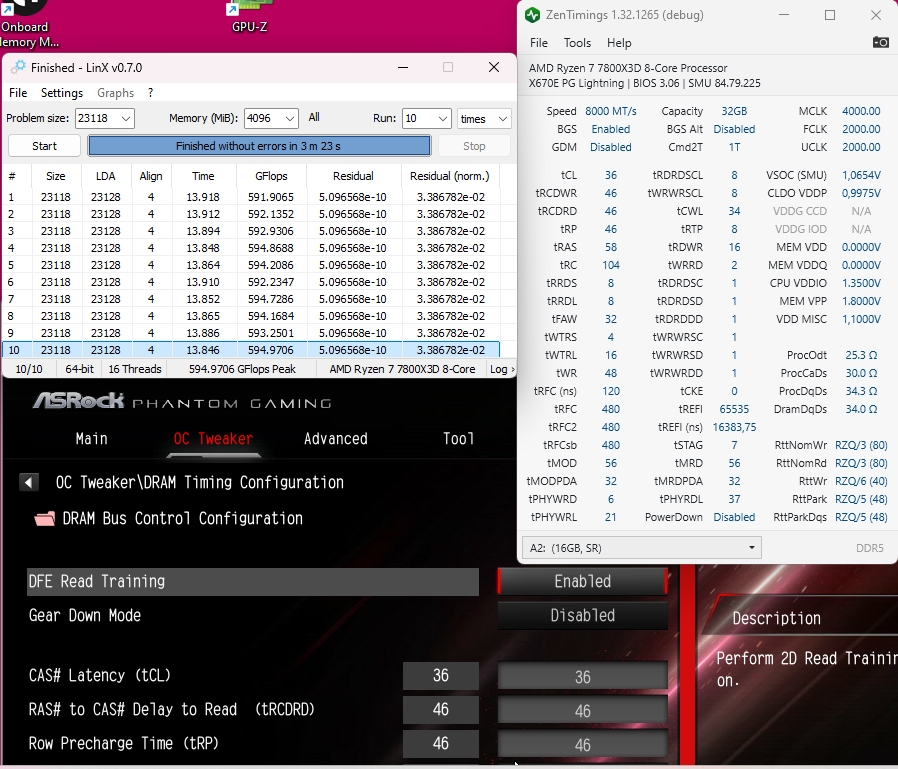Click the LinX title bar gear icon

pyautogui.click(x=18, y=67)
